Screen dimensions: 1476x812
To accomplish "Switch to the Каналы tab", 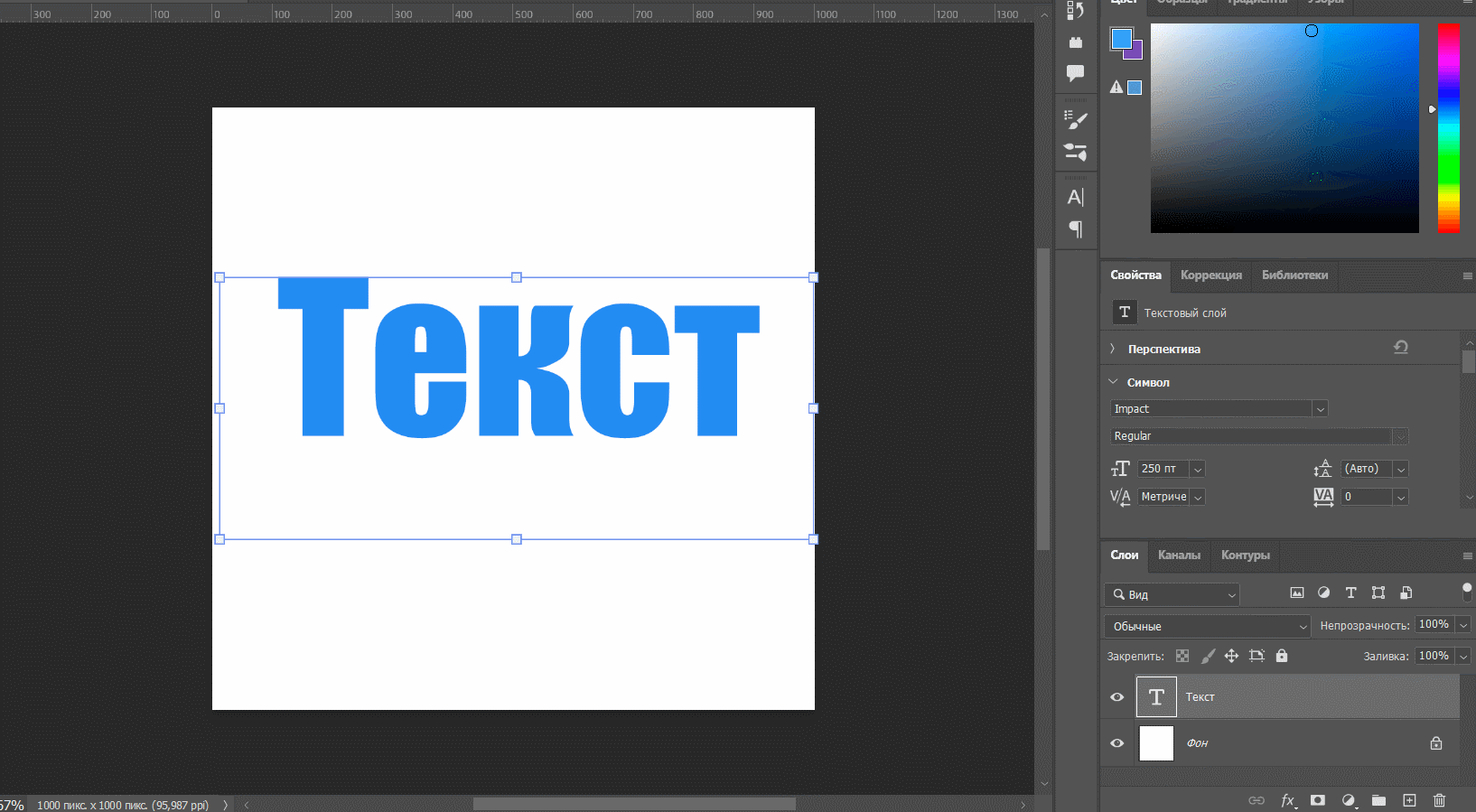I will tap(1179, 555).
